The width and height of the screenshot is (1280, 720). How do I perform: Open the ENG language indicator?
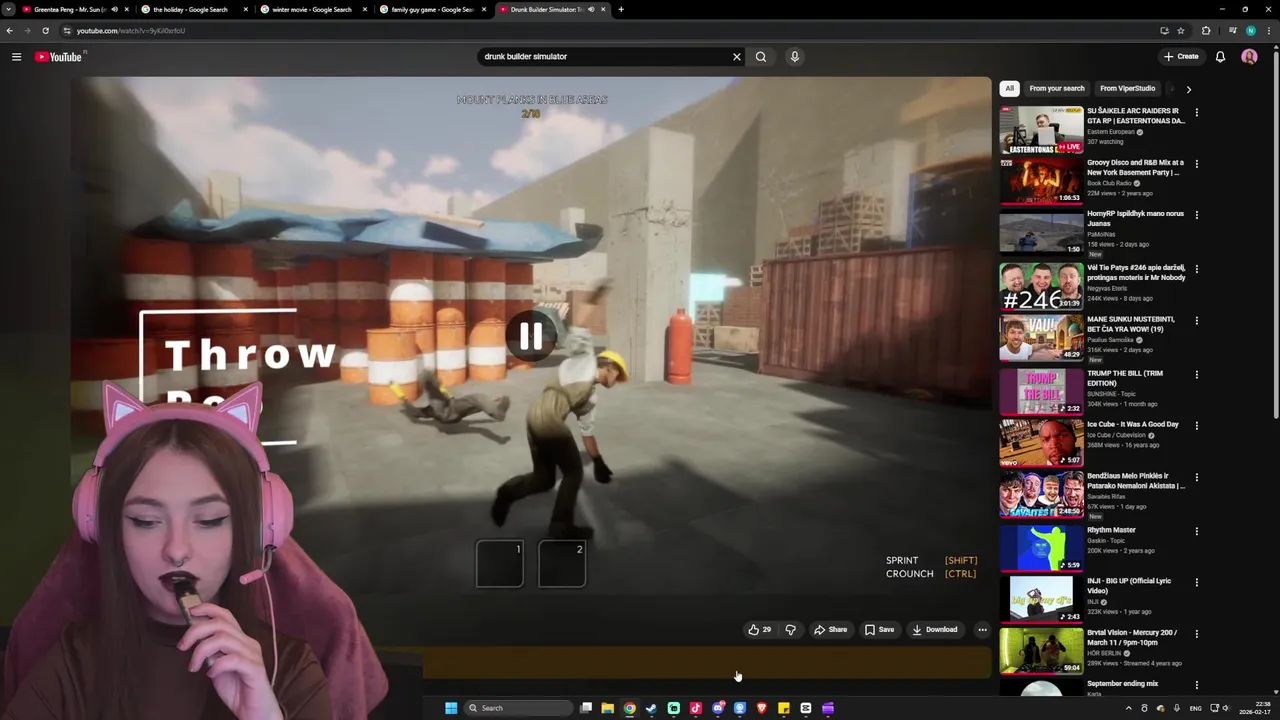pyautogui.click(x=1195, y=708)
